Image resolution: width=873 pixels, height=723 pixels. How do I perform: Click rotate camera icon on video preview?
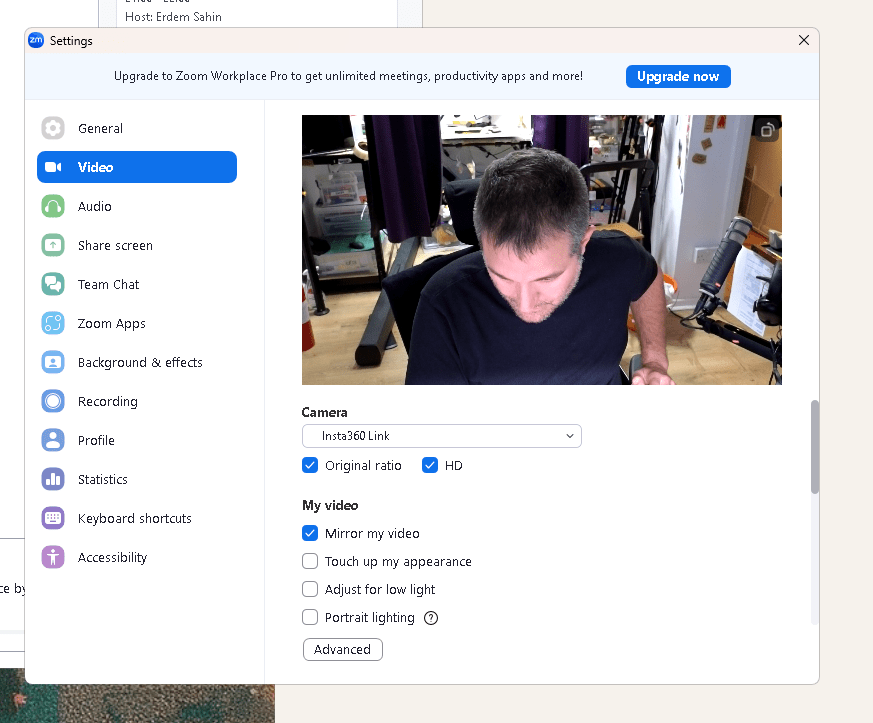pyautogui.click(x=767, y=130)
